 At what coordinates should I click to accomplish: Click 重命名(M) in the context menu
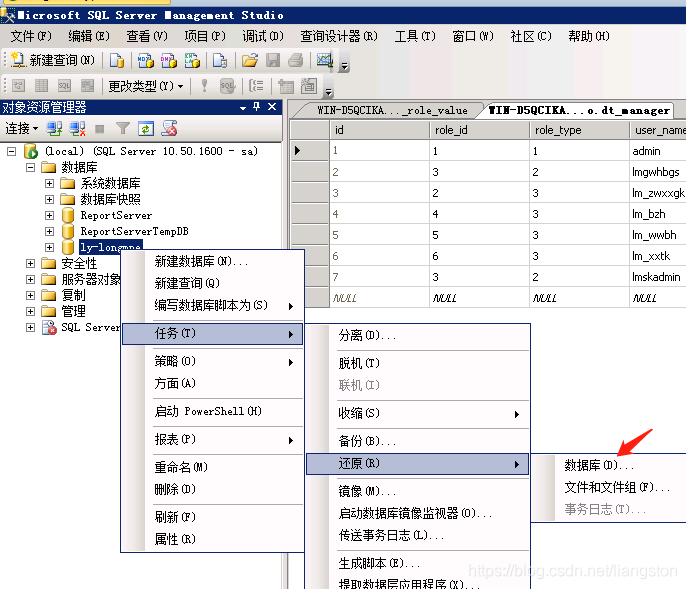(x=212, y=467)
